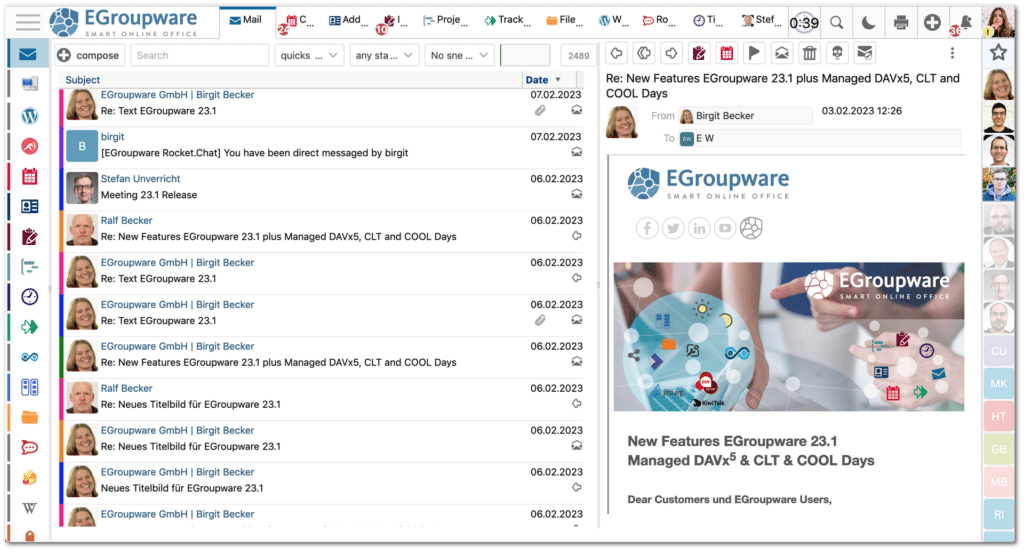Save message as InfoLog entry

[699, 54]
